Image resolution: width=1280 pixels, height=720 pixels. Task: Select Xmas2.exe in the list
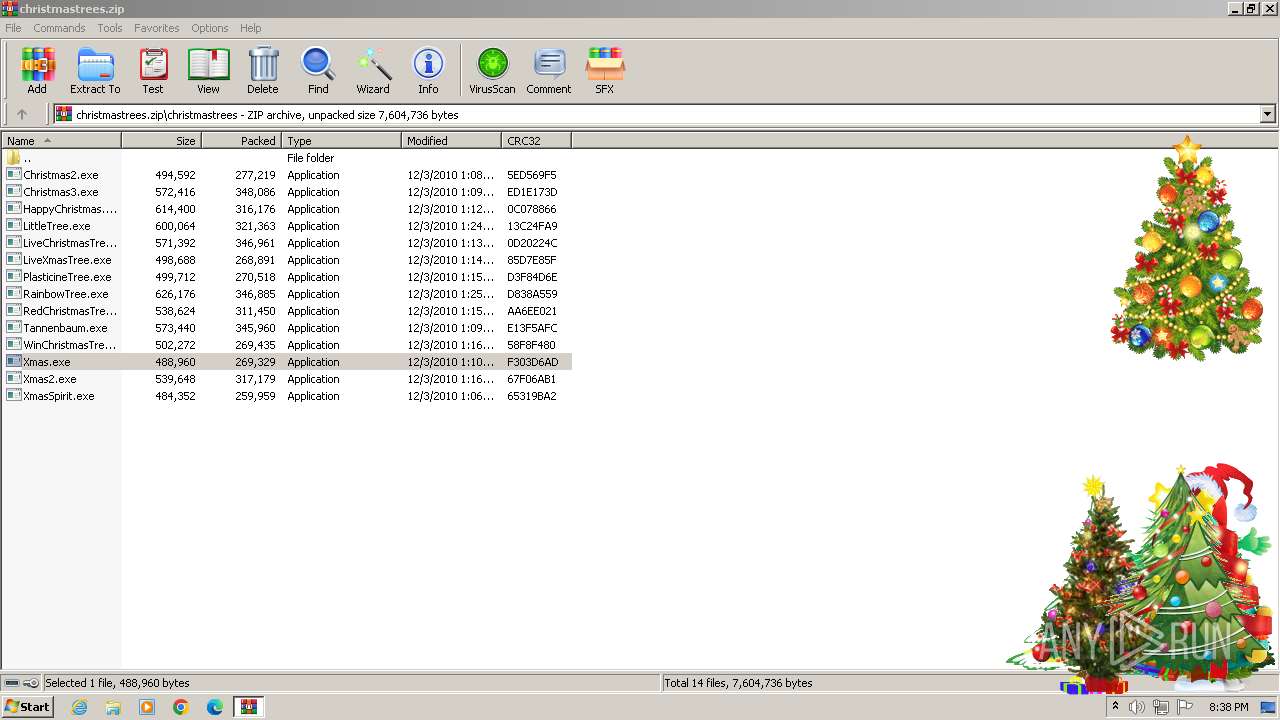286,379
